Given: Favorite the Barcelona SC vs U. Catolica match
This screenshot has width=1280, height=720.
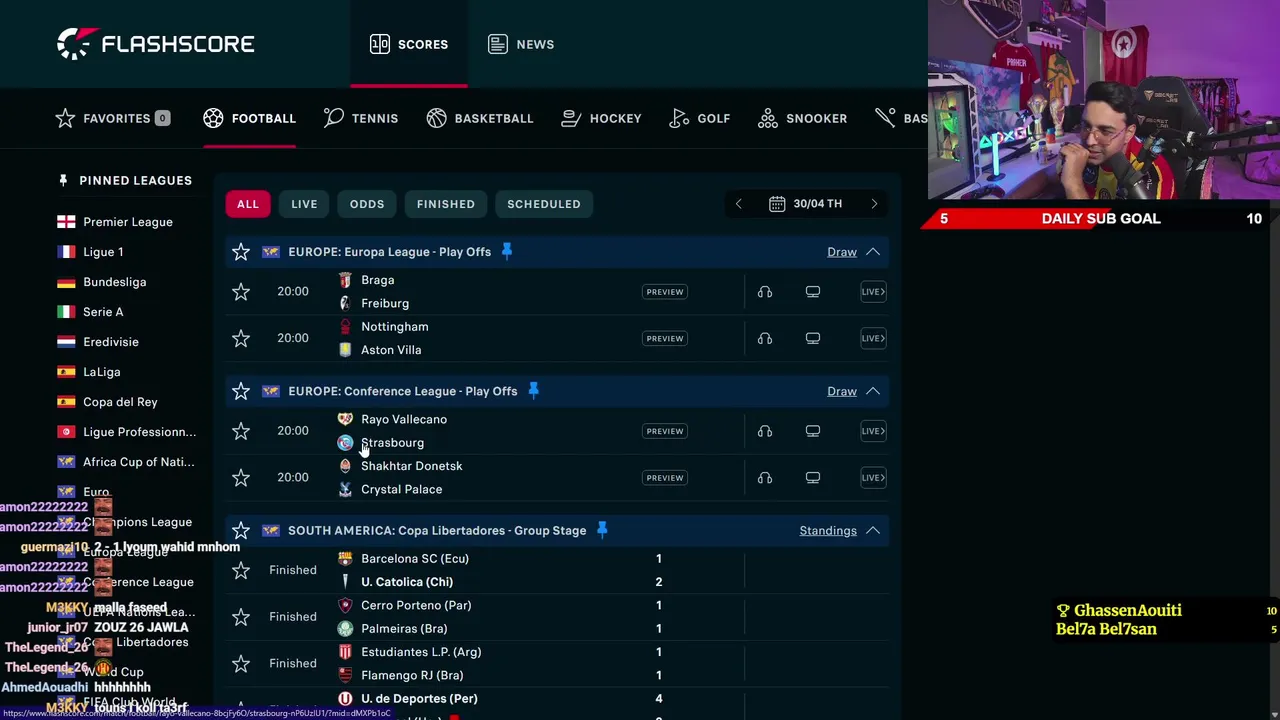Looking at the screenshot, I should (241, 570).
